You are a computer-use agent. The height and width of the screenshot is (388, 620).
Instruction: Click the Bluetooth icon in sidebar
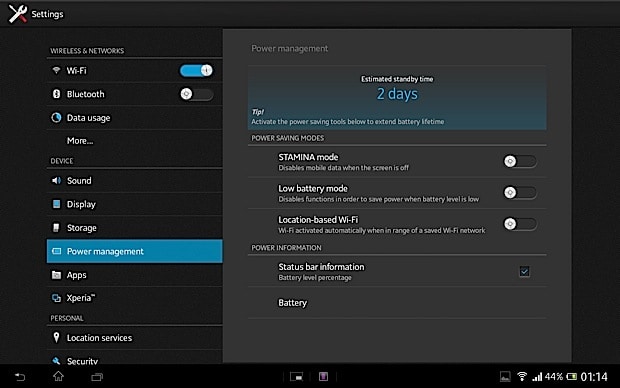[56, 94]
